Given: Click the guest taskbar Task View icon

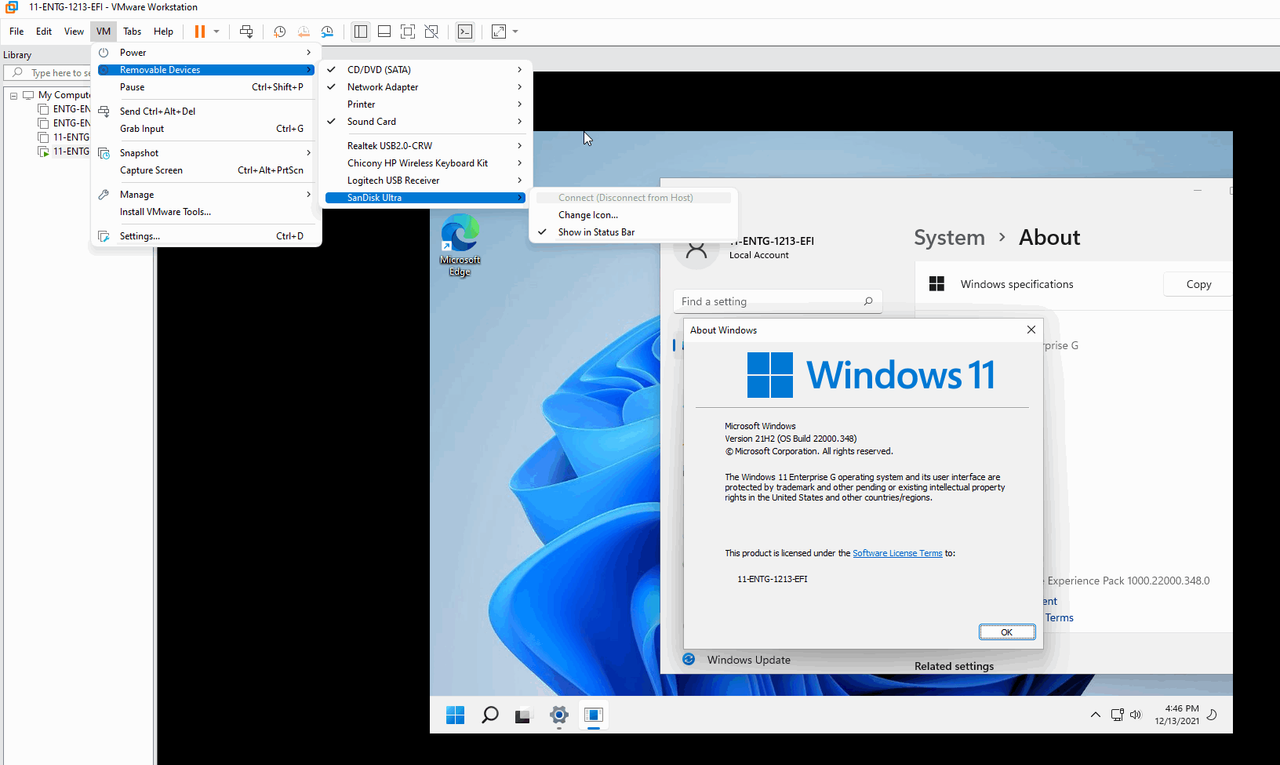Looking at the screenshot, I should [522, 716].
